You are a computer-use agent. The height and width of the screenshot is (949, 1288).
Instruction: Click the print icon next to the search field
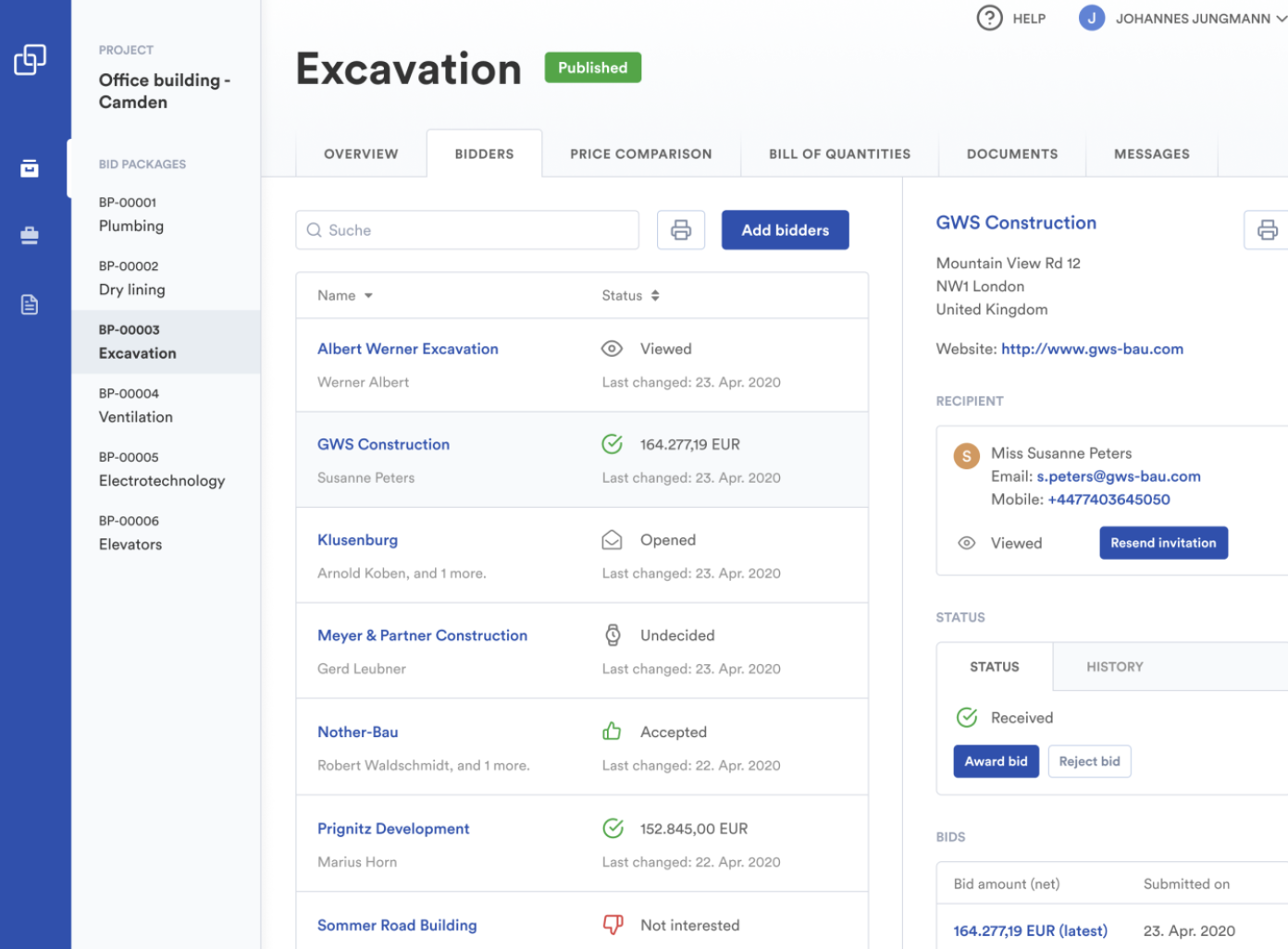coord(680,230)
